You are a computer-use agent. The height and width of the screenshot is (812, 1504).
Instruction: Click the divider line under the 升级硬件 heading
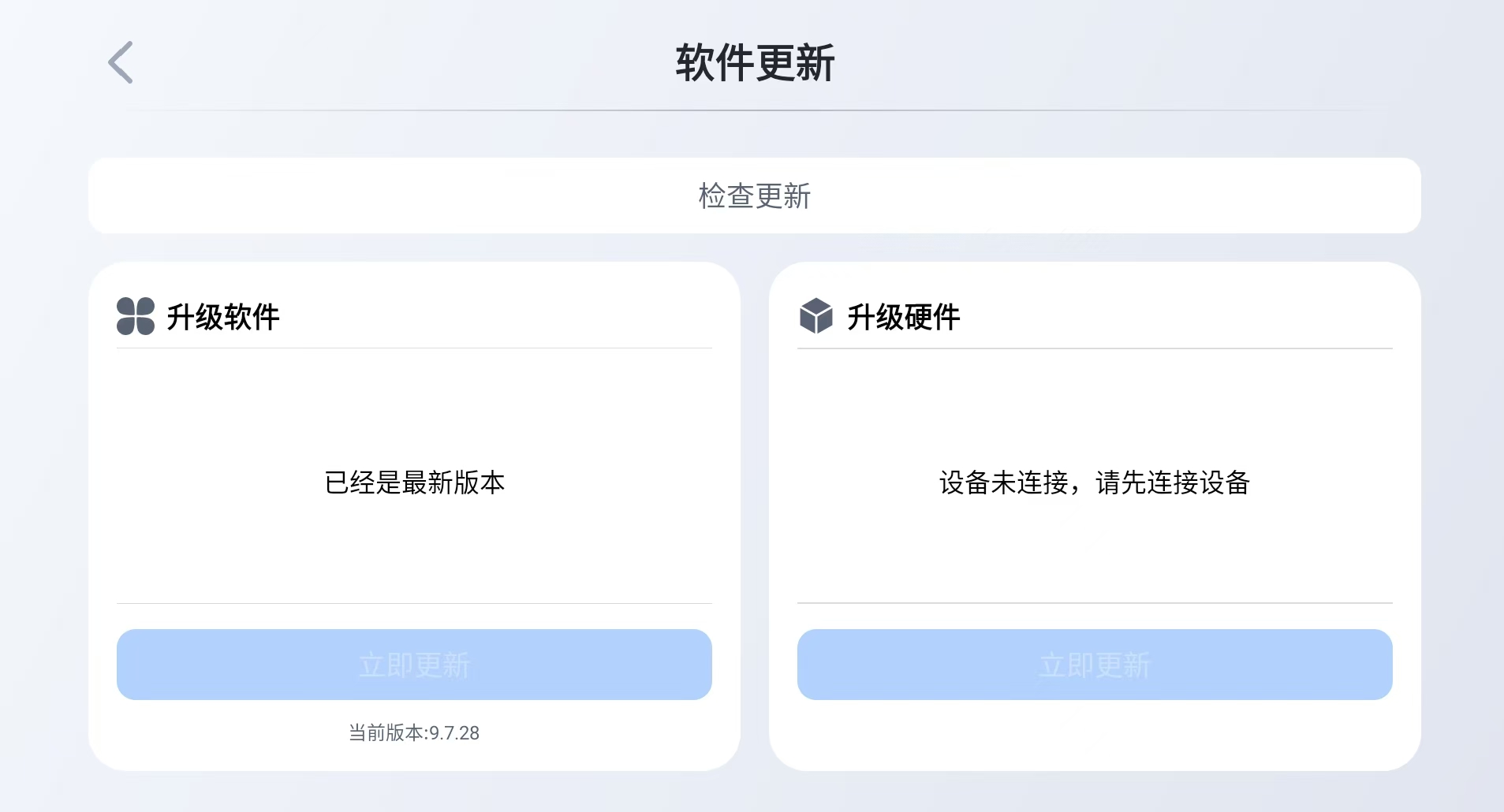pyautogui.click(x=1095, y=348)
